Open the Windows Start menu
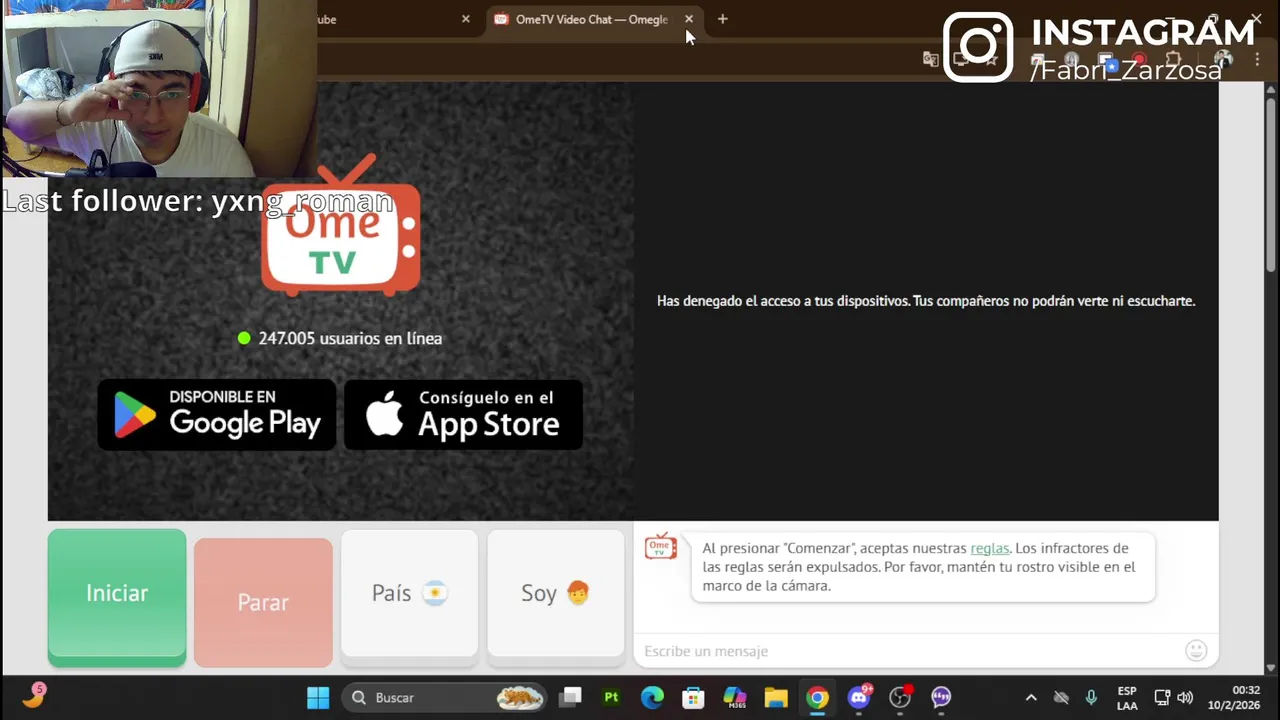 tap(318, 697)
